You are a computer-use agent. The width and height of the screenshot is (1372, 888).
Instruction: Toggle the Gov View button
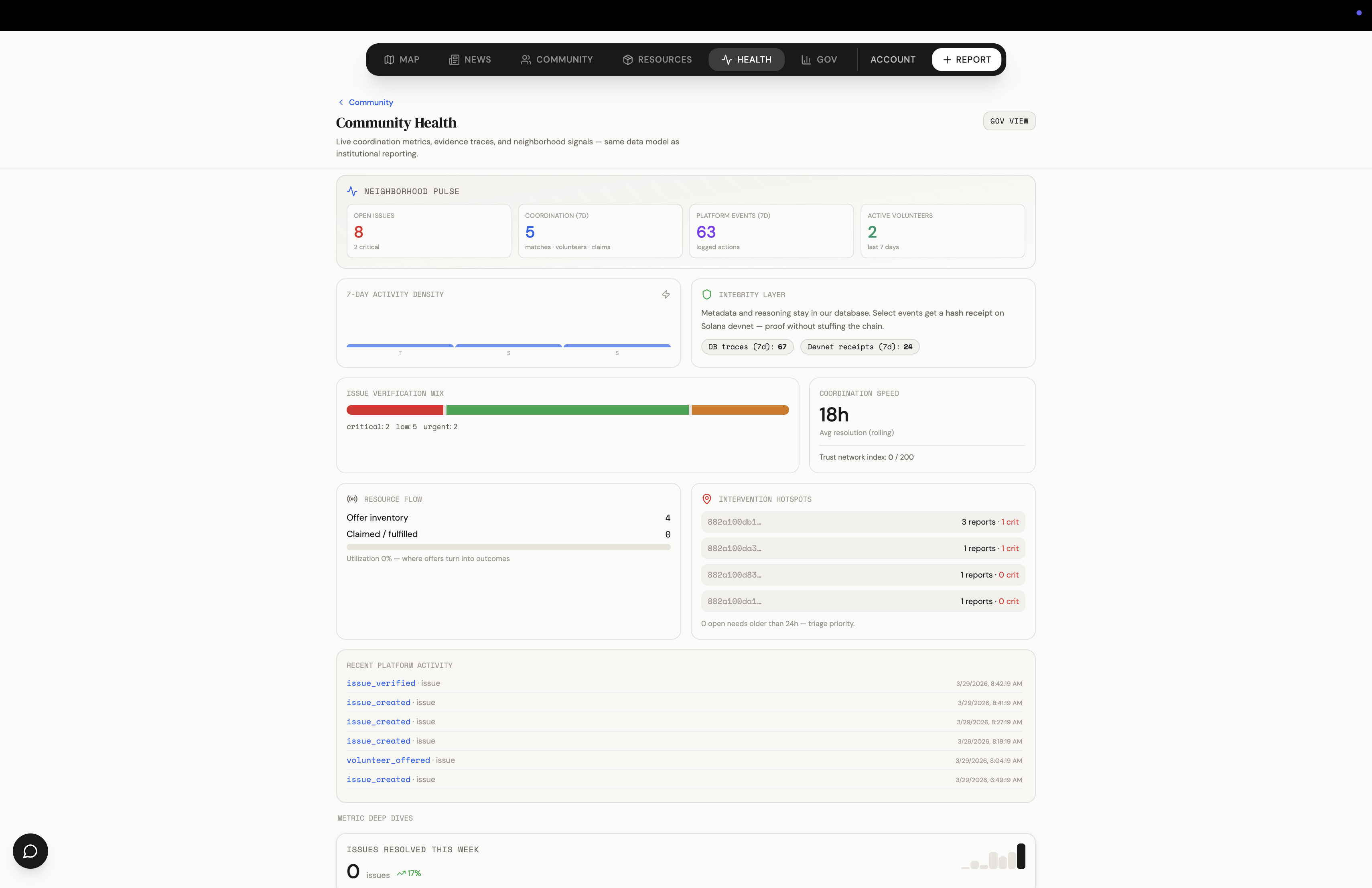1008,121
